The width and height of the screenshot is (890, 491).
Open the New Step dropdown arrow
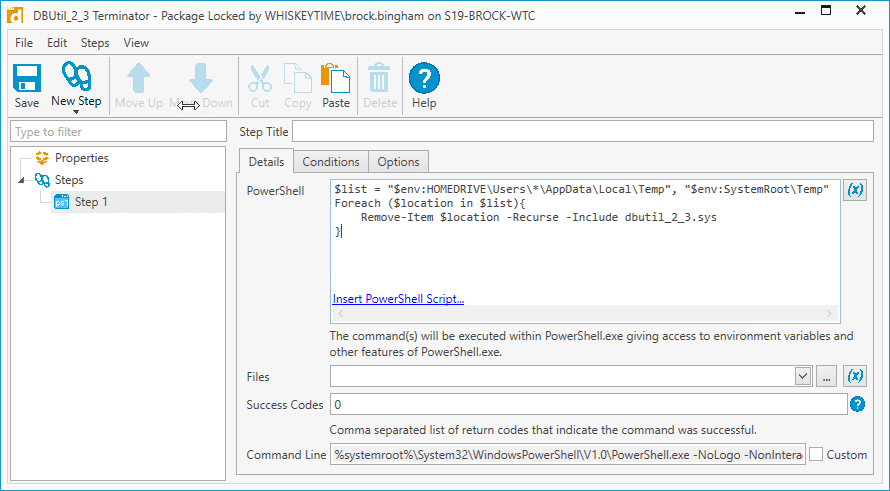(x=76, y=112)
